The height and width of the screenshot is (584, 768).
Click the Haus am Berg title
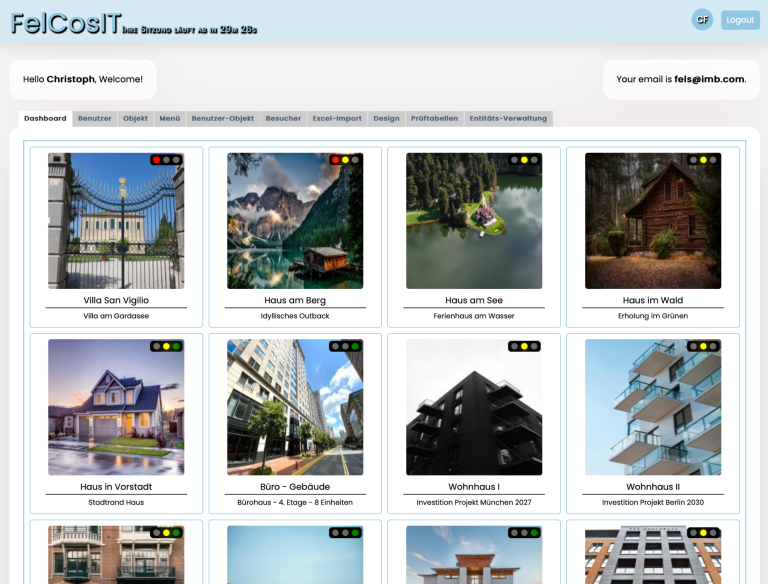(295, 300)
